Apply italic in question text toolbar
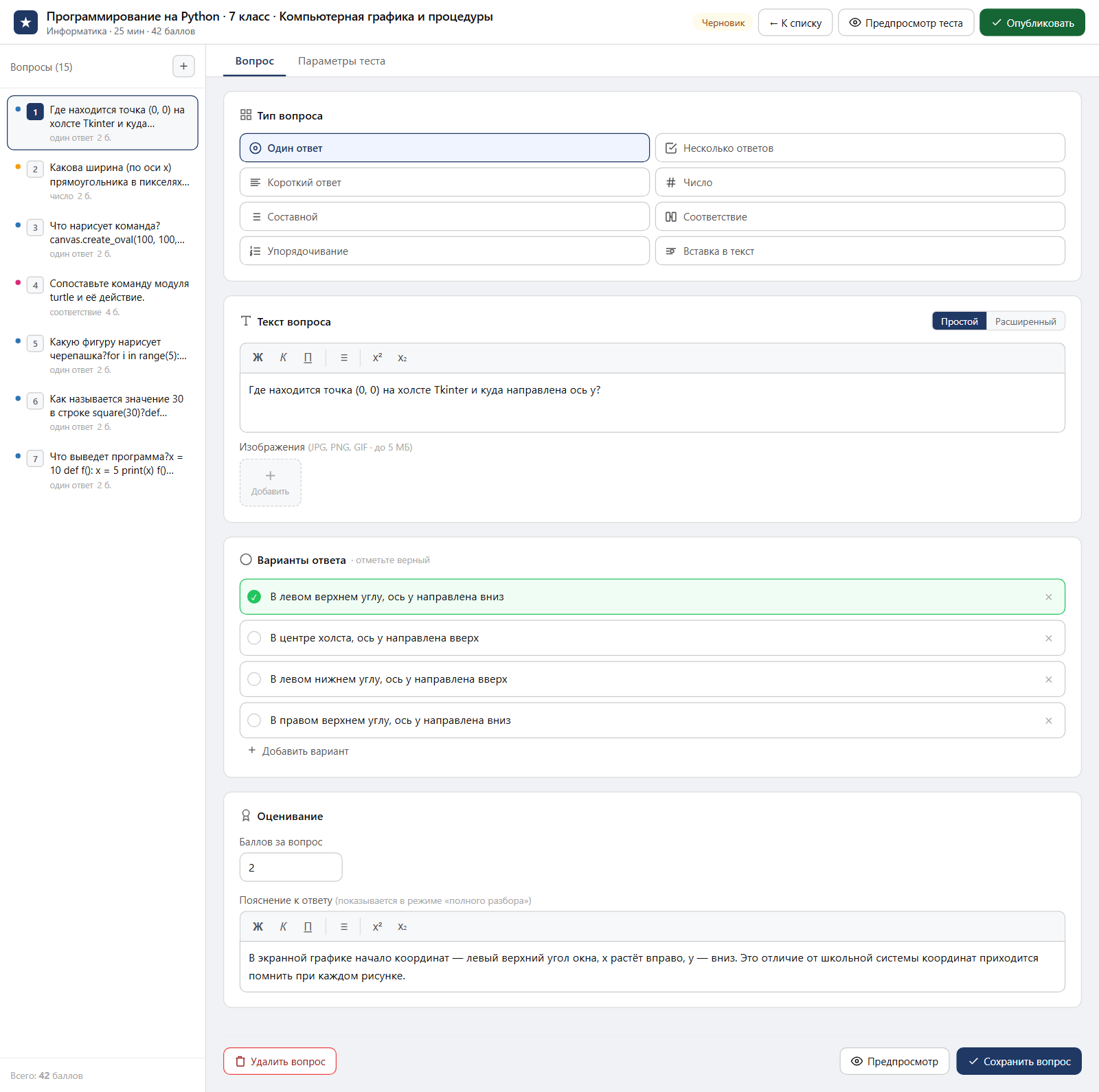This screenshot has height=1092, width=1099. 283,358
